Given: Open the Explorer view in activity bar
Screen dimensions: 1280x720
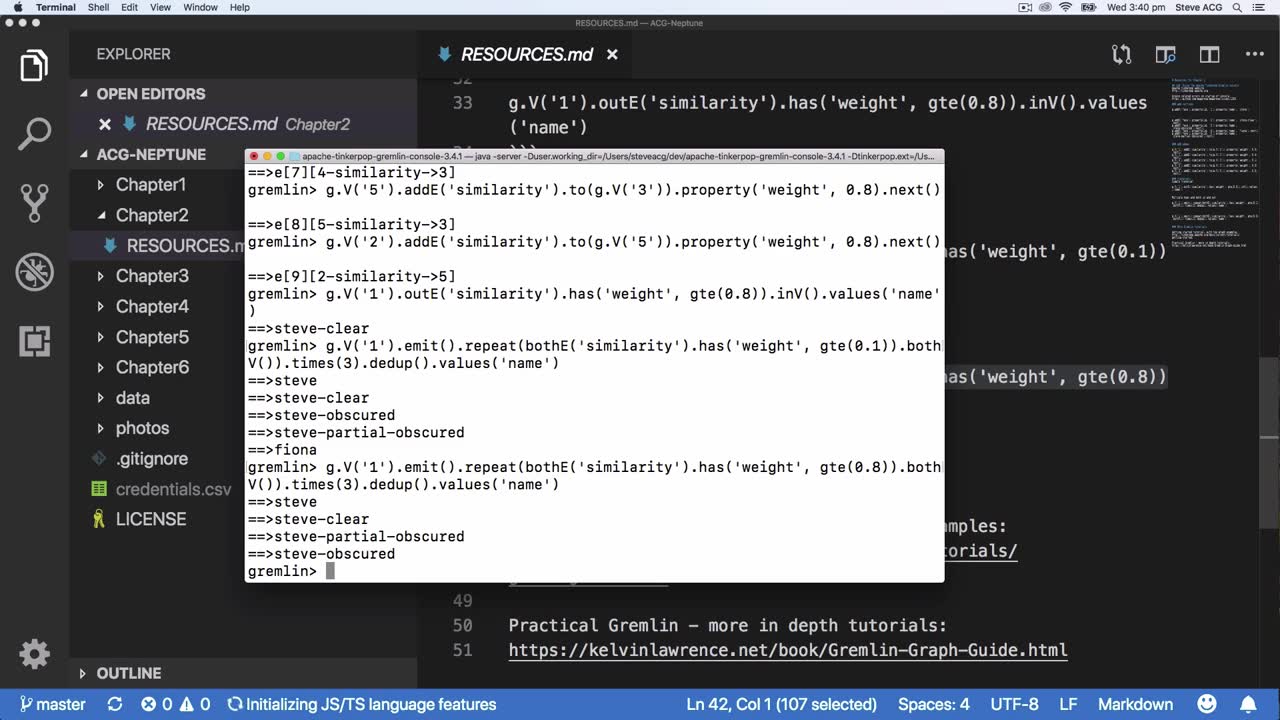Looking at the screenshot, I should coord(34,66).
